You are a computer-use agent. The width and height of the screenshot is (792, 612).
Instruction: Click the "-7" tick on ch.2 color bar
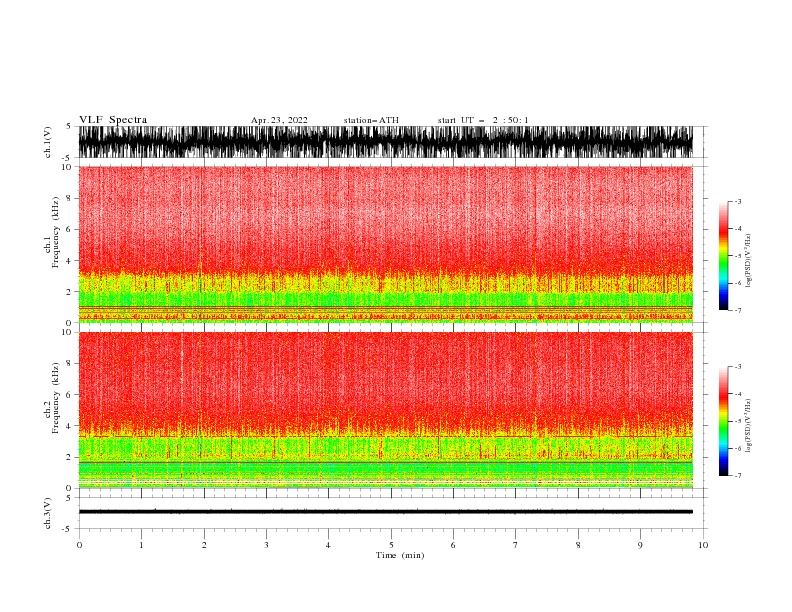(737, 475)
